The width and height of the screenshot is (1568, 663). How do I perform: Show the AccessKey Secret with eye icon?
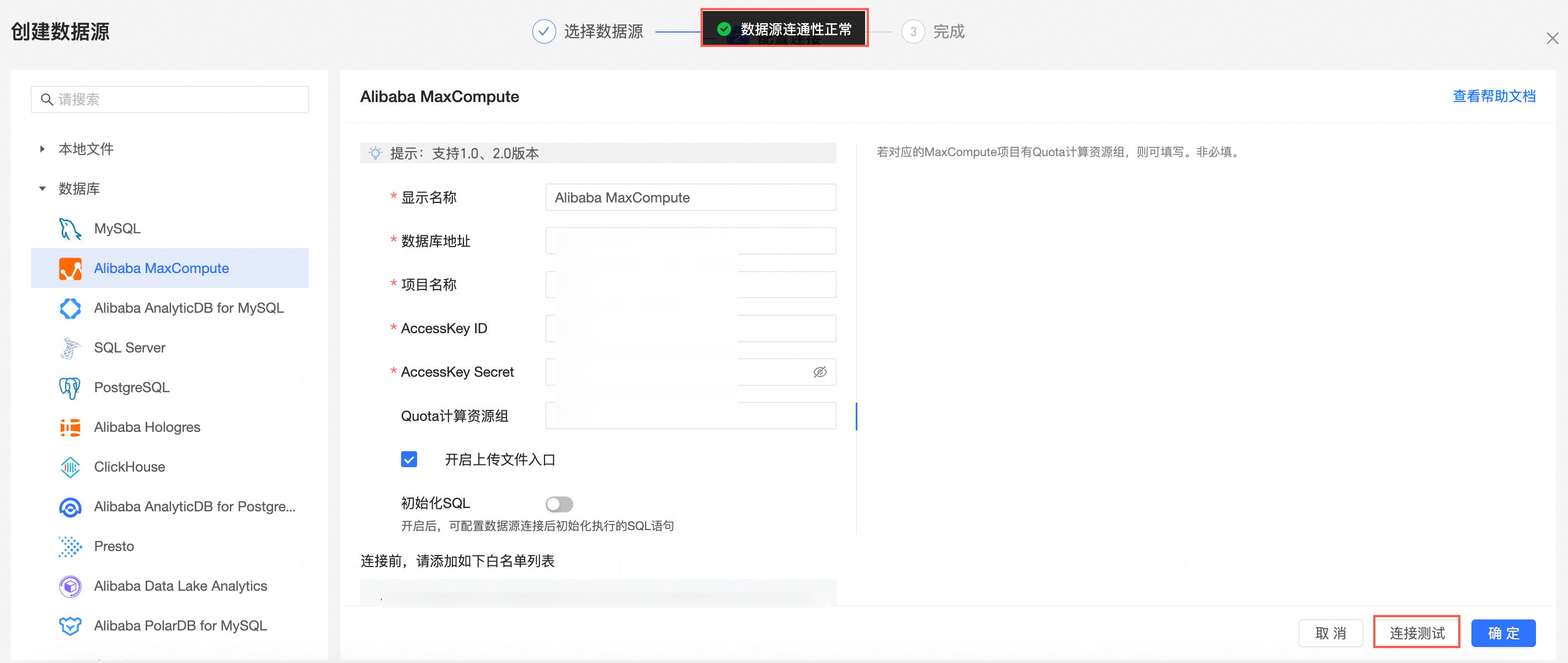(819, 372)
